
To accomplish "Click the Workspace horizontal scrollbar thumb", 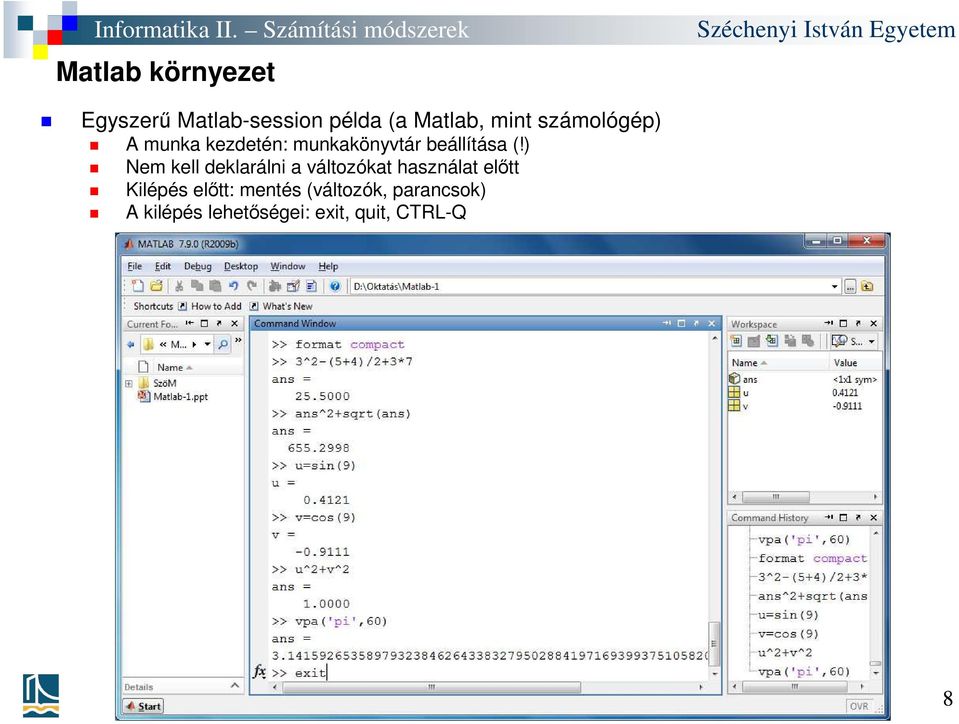I will [x=776, y=497].
